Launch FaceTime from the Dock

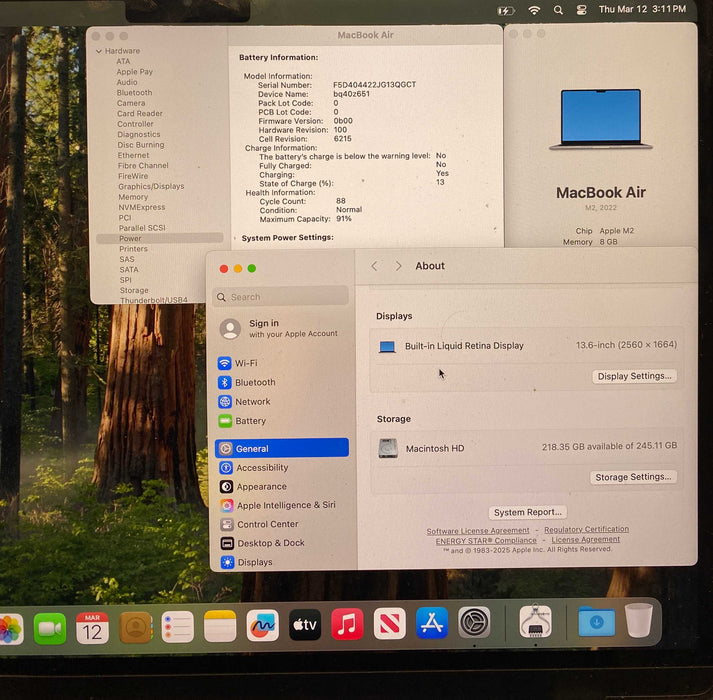click(x=50, y=628)
